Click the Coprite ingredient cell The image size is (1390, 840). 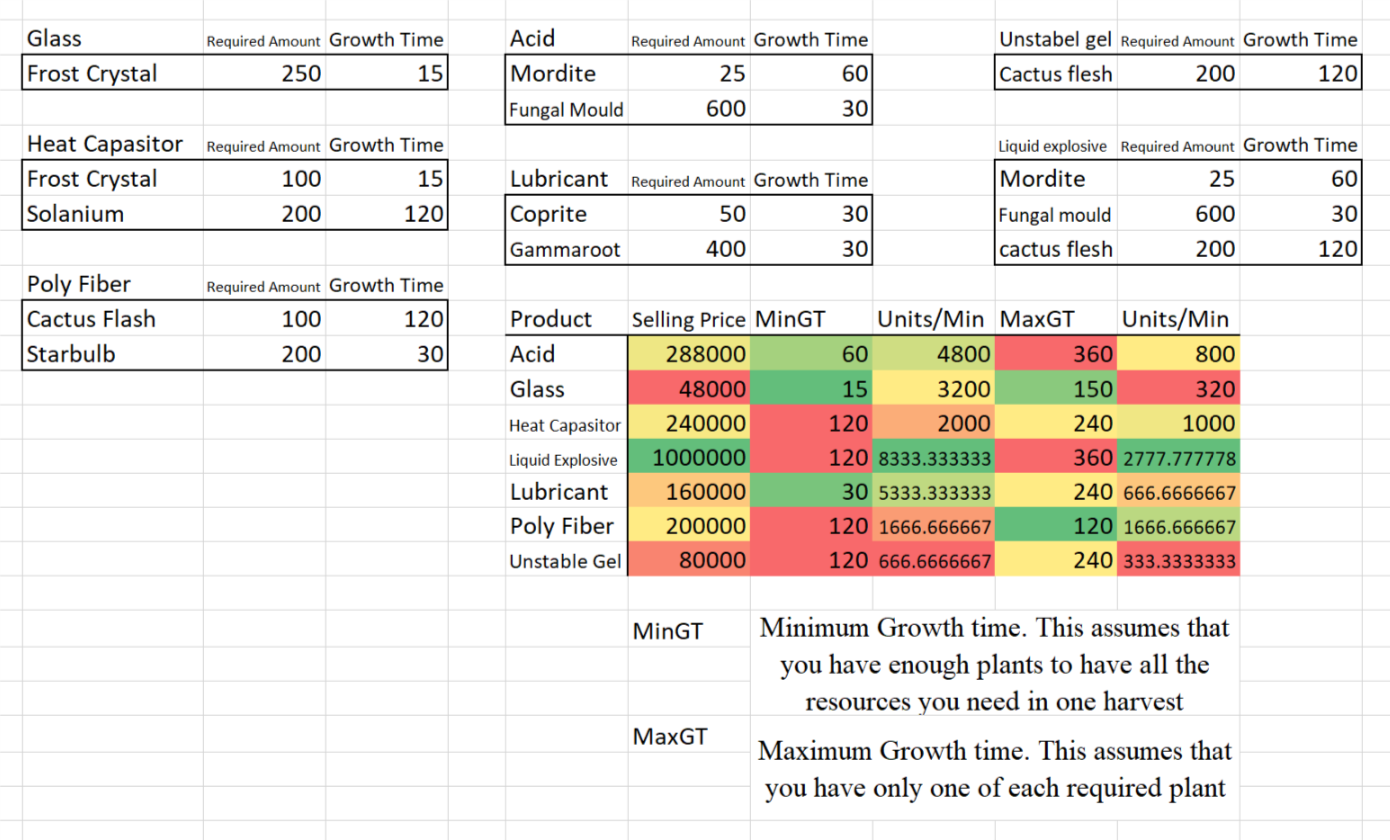[x=566, y=214]
